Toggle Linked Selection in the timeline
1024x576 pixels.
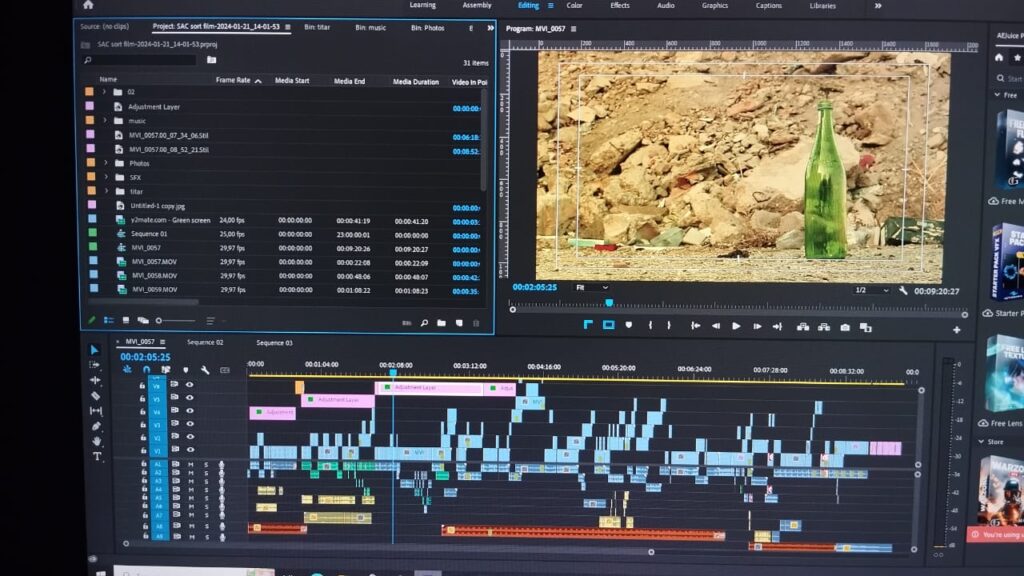pyautogui.click(x=166, y=370)
